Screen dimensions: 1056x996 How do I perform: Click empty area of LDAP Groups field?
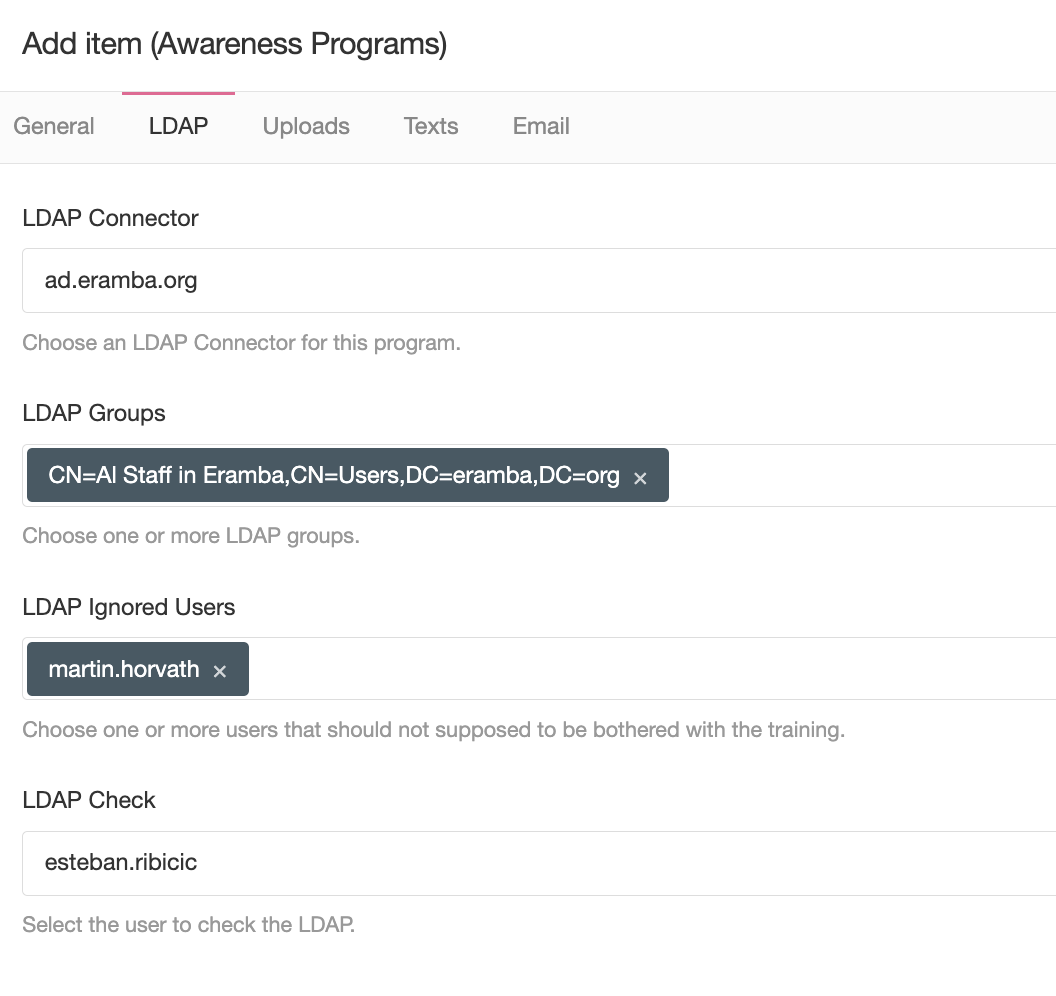860,476
